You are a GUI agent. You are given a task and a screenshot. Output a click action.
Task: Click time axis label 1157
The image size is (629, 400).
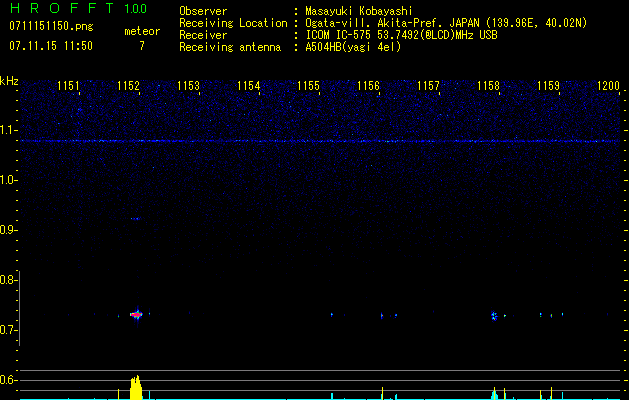coord(428,86)
